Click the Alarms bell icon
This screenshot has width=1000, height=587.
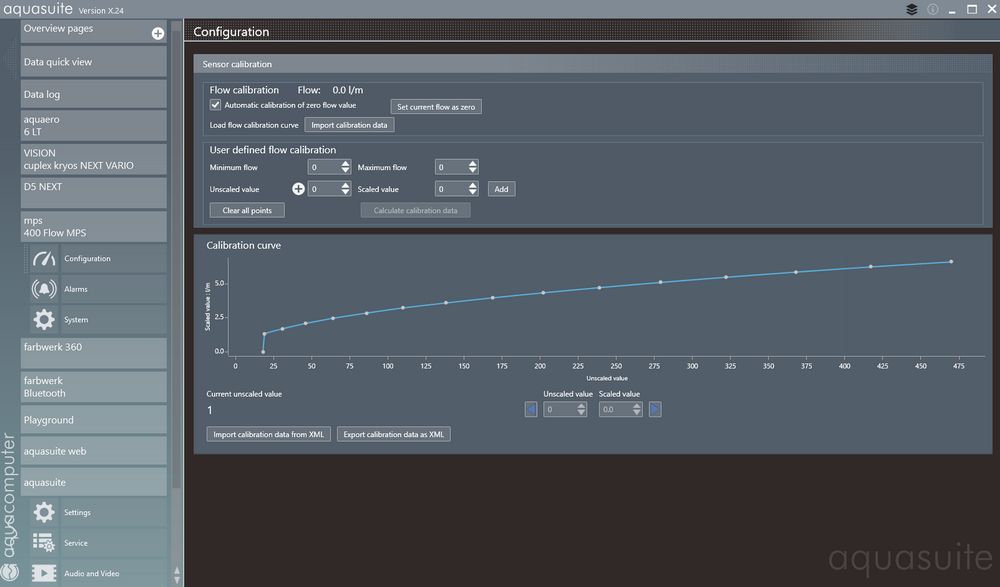click(44, 290)
